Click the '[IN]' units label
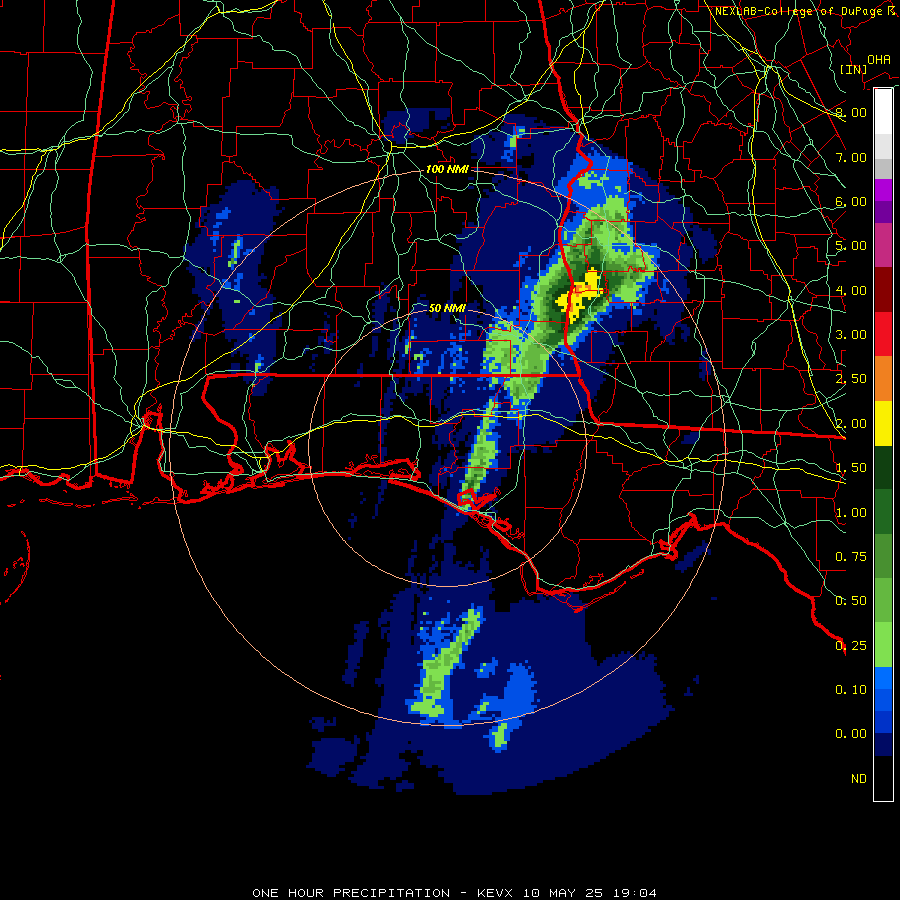Image resolution: width=900 pixels, height=900 pixels. tap(853, 69)
